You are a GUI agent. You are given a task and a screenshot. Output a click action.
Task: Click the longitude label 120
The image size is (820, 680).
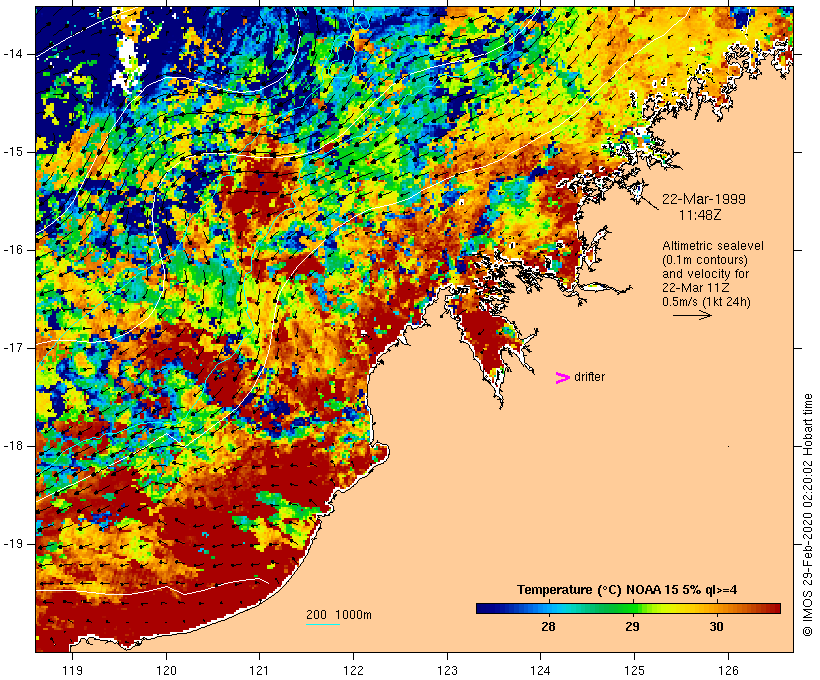pyautogui.click(x=166, y=670)
